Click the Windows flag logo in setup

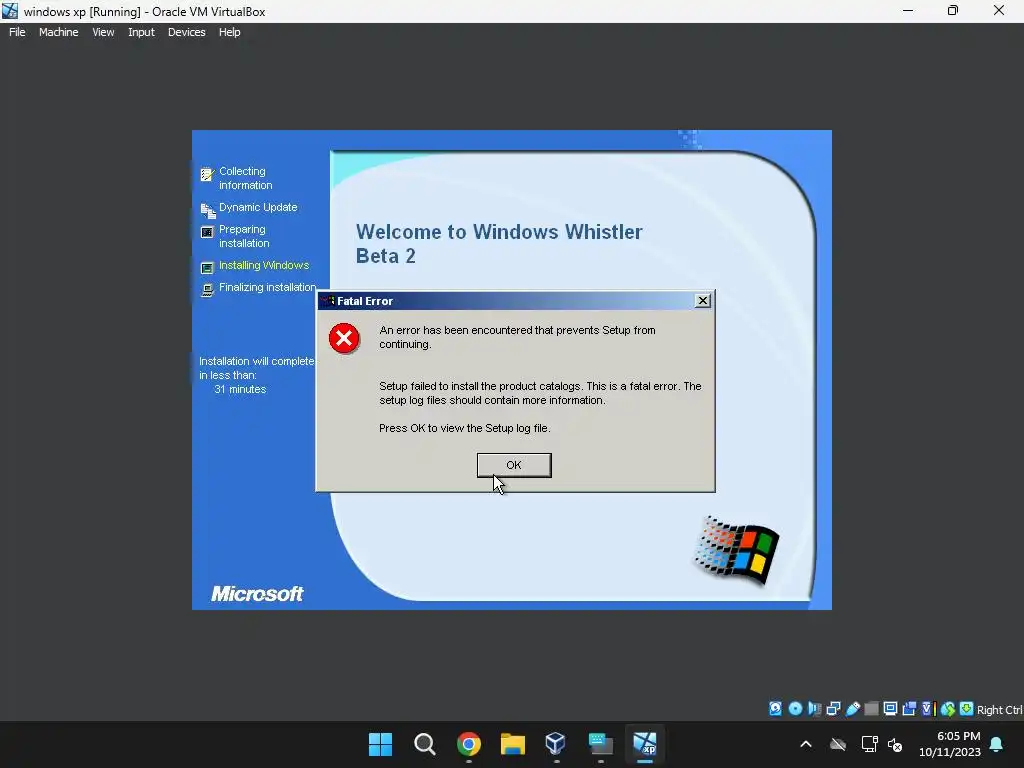(x=737, y=551)
